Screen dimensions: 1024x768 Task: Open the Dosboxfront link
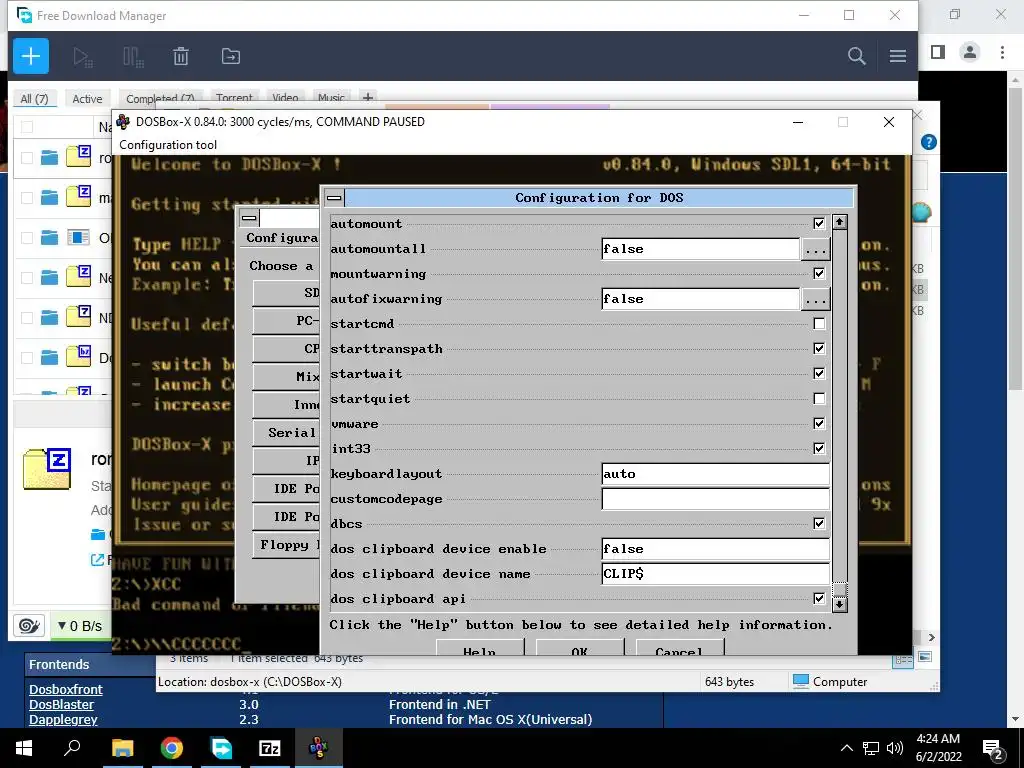point(66,689)
